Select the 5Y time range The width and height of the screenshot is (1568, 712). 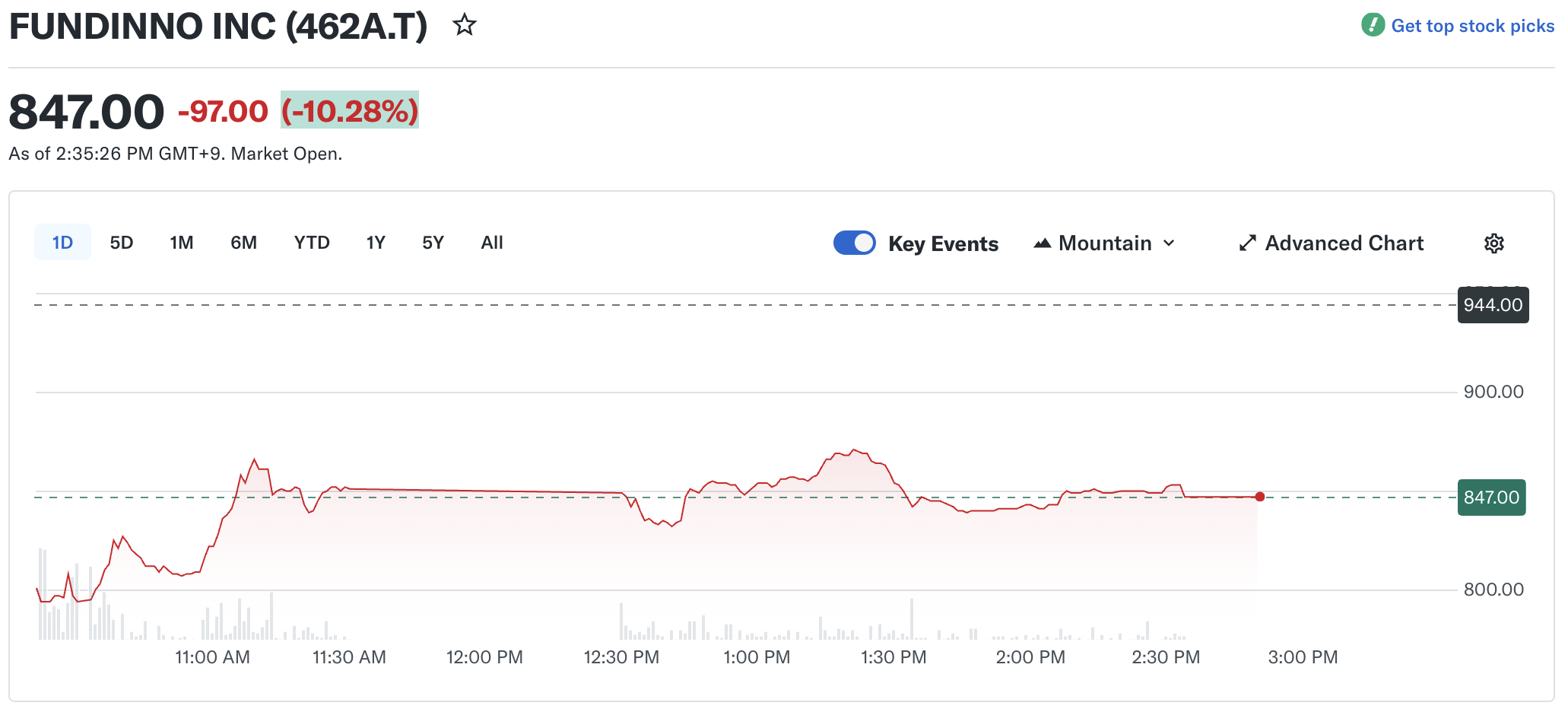[433, 243]
